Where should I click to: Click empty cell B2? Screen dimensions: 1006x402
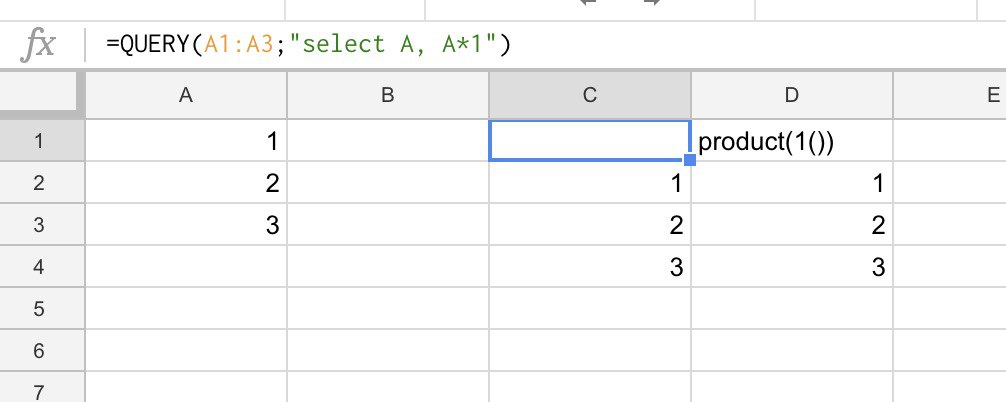pyautogui.click(x=388, y=184)
